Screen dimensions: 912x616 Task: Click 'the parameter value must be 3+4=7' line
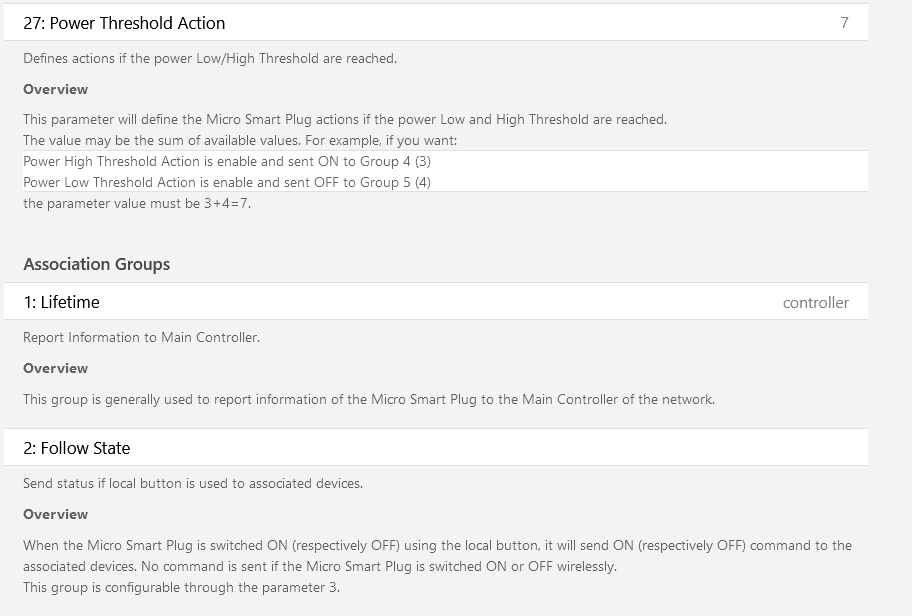(137, 204)
